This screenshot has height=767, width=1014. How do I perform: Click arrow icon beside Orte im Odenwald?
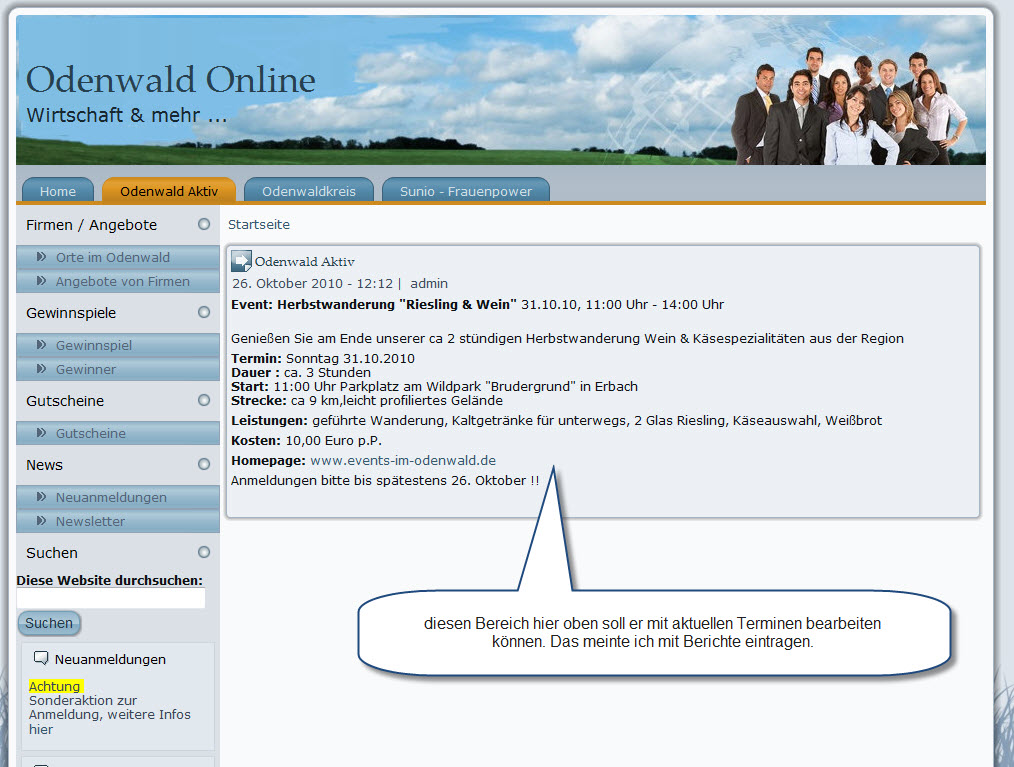42,257
